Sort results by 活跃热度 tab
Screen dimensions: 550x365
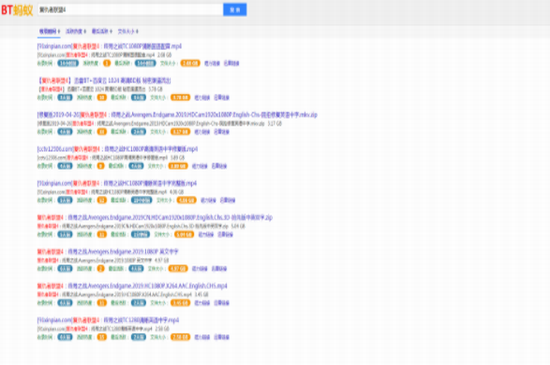coord(76,32)
